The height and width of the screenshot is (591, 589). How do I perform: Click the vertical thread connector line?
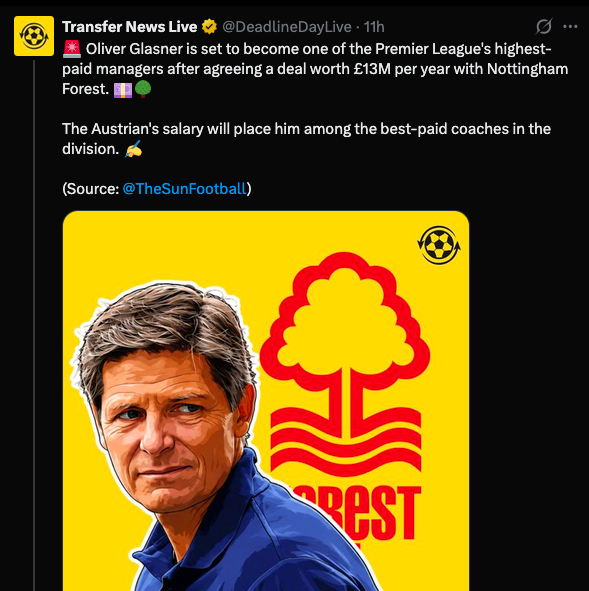point(34,324)
